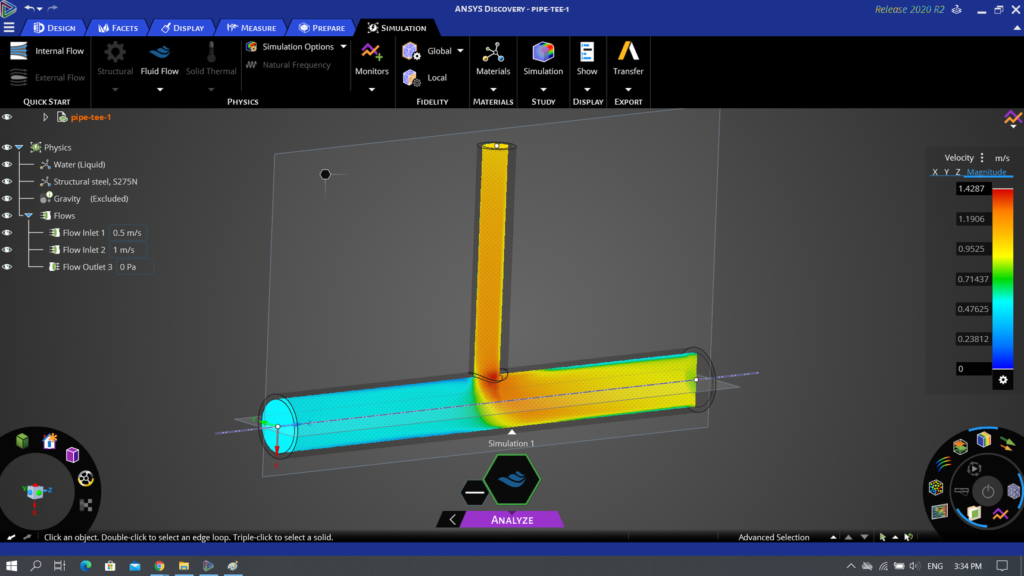This screenshot has height=576, width=1024.
Task: Click the Natural Frequency option
Action: coord(288,65)
